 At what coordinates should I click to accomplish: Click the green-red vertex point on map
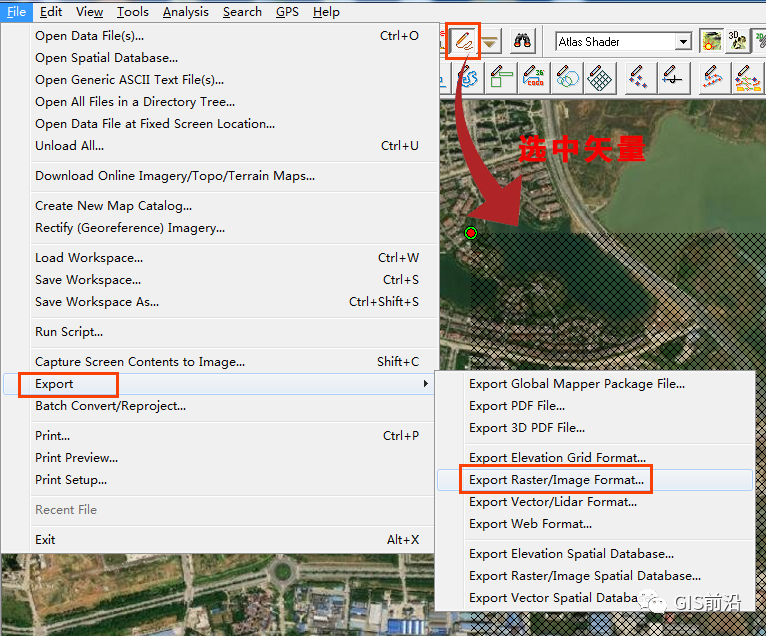[471, 233]
